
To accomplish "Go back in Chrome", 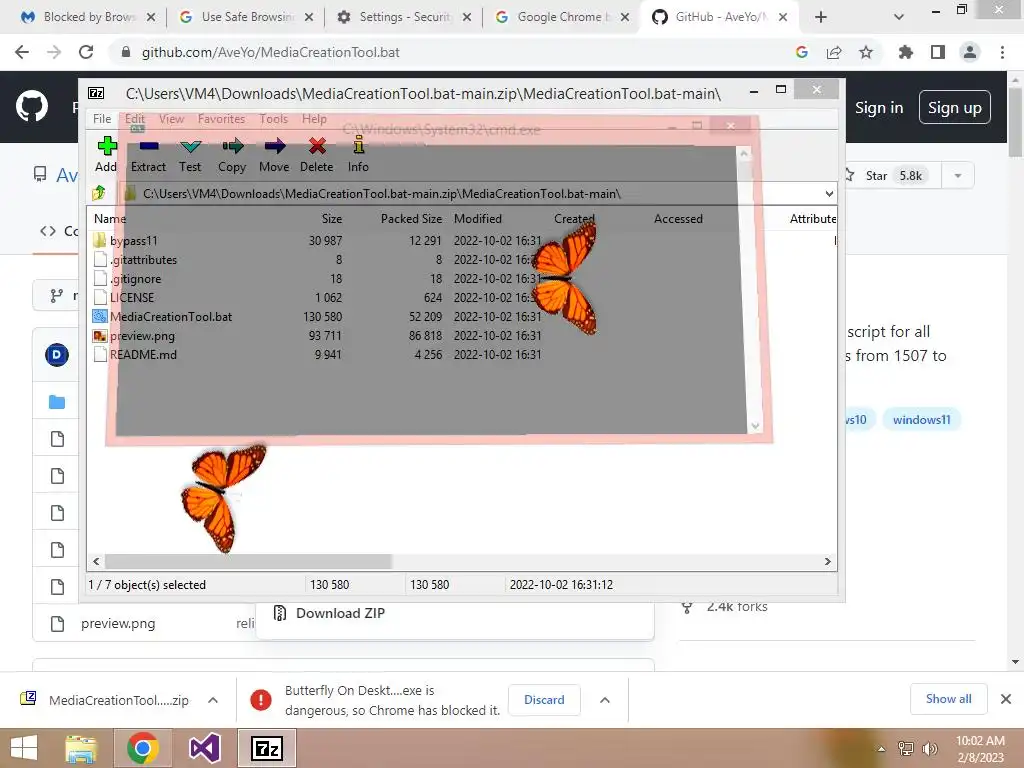I will pyautogui.click(x=22, y=52).
